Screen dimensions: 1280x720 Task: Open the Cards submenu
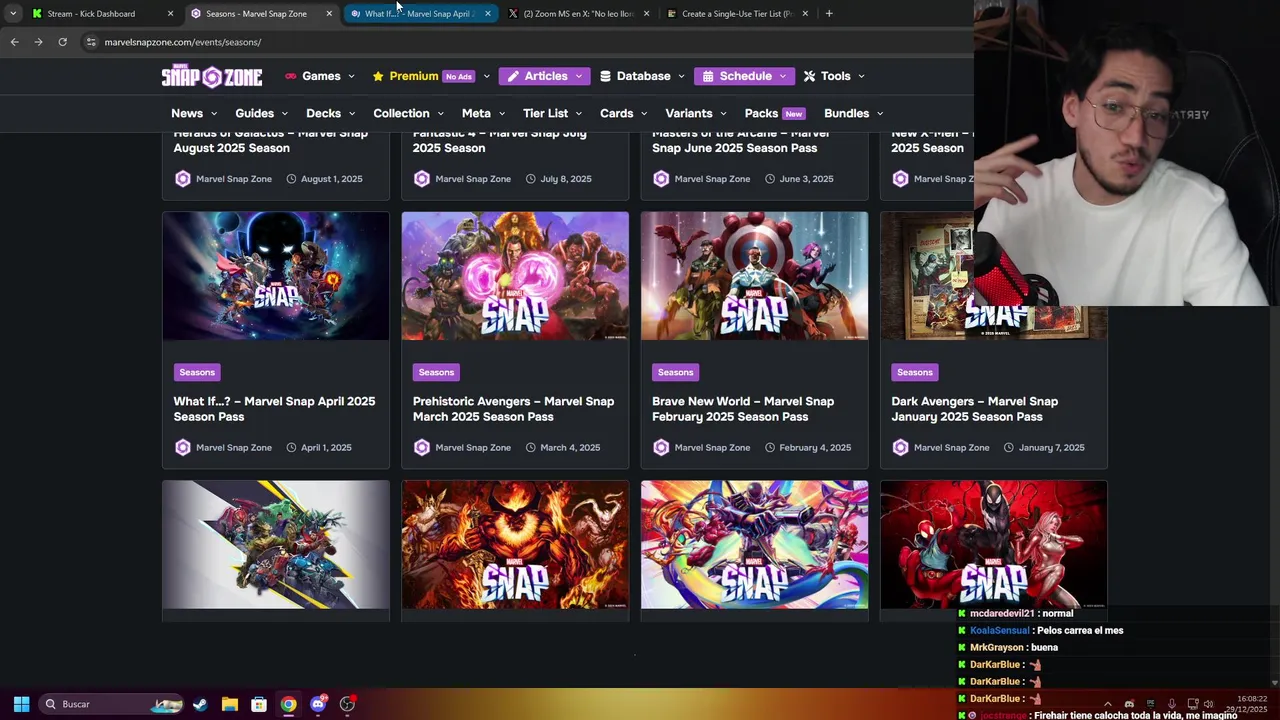click(624, 113)
